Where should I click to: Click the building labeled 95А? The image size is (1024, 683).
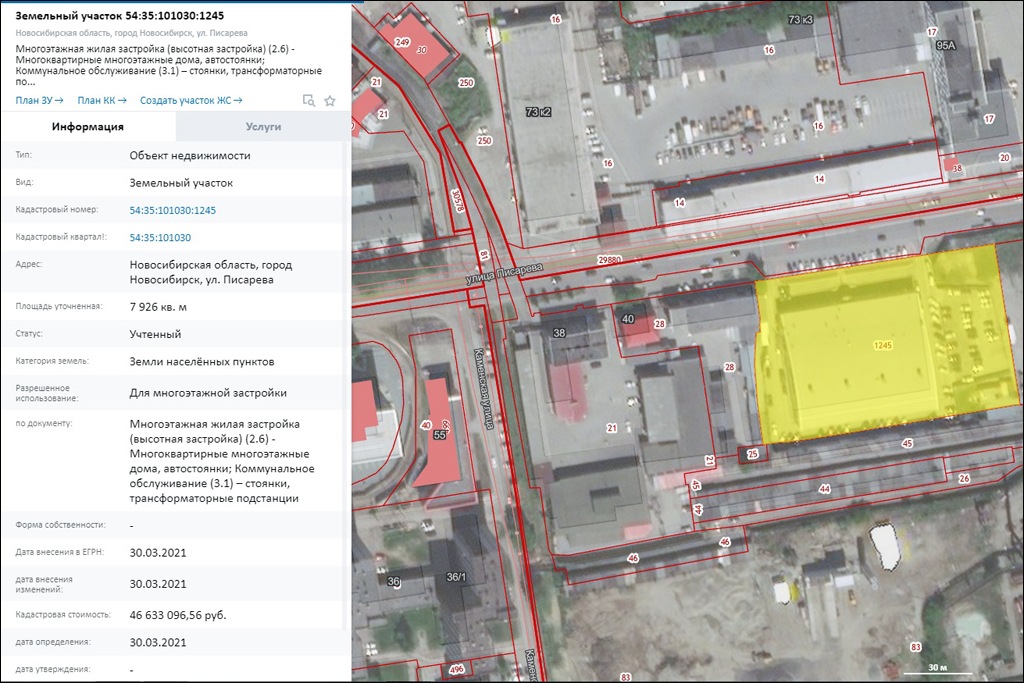946,47
